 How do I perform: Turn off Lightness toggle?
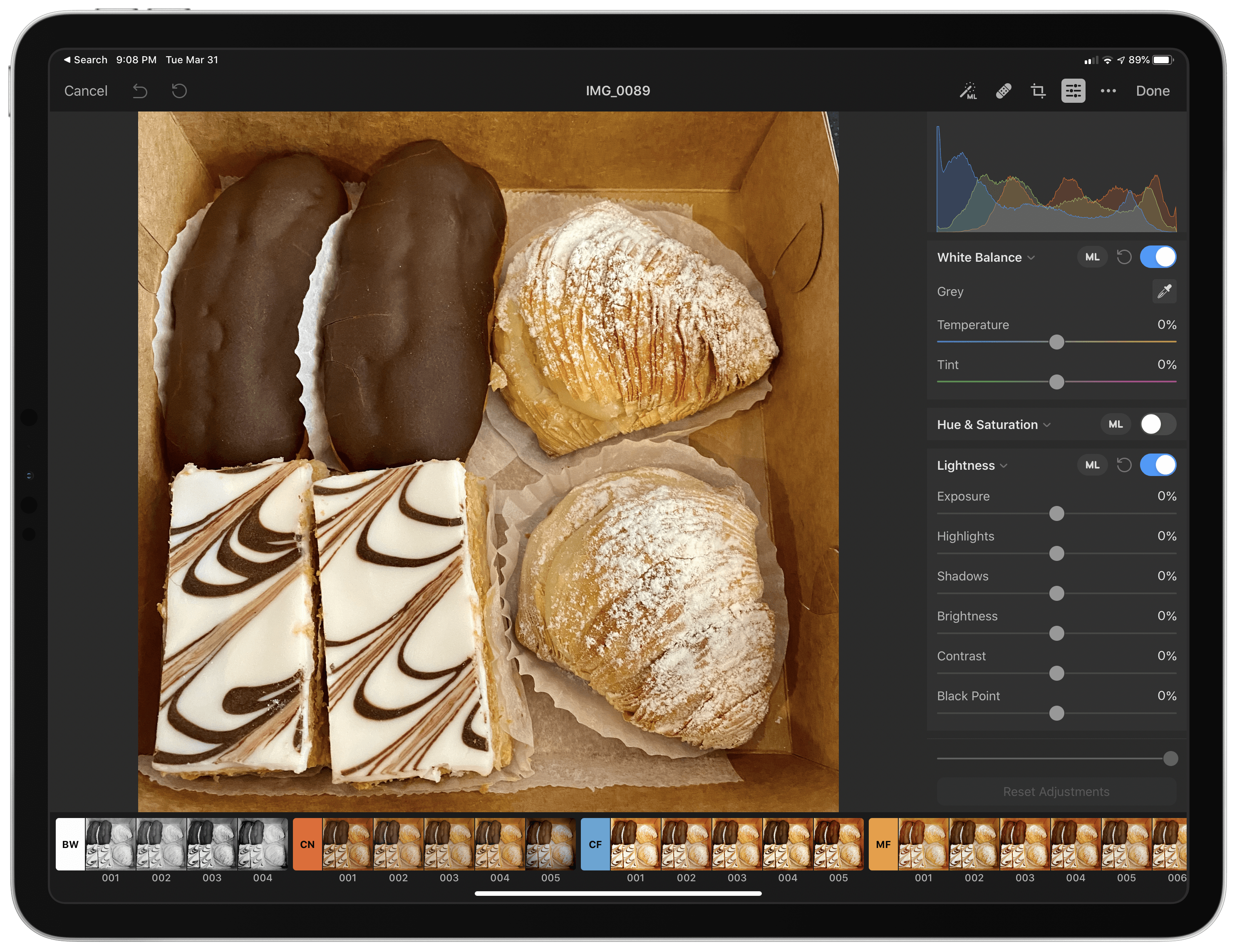1158,465
